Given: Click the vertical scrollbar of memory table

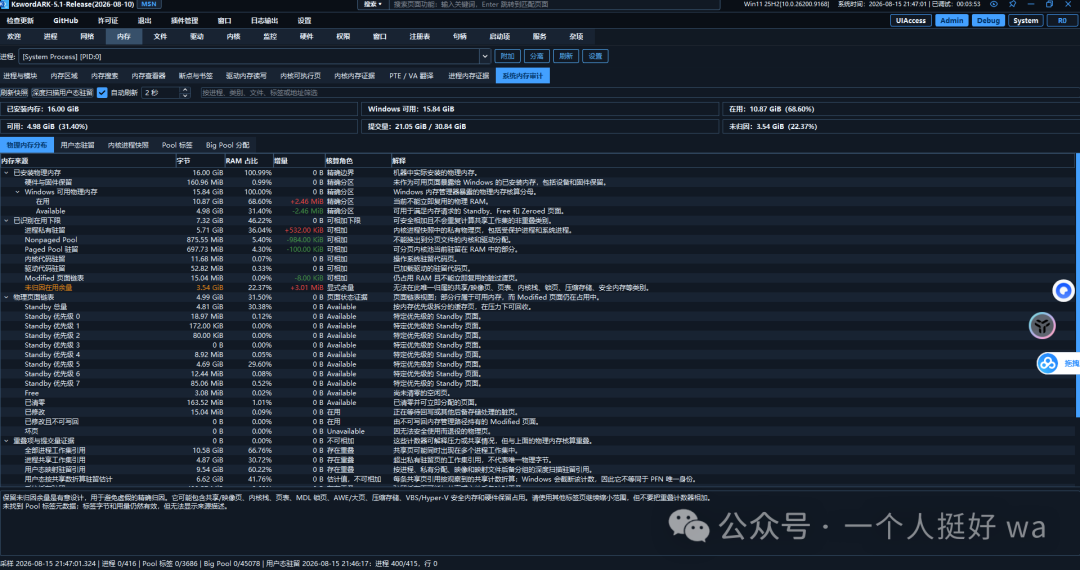Looking at the screenshot, I should coord(1077,286).
